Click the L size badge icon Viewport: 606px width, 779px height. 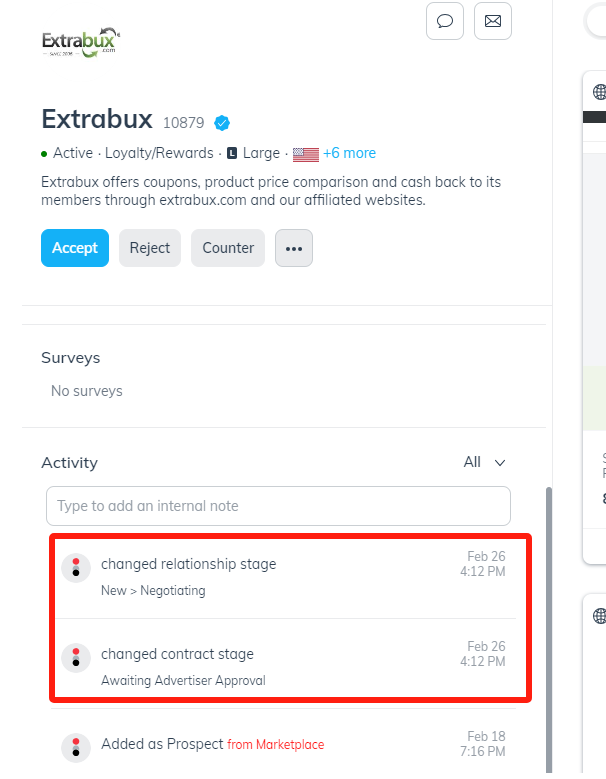[232, 154]
